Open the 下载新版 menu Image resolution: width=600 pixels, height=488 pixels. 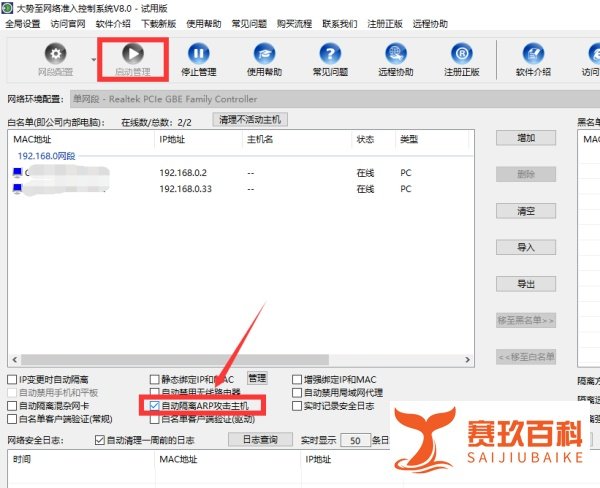click(x=158, y=24)
